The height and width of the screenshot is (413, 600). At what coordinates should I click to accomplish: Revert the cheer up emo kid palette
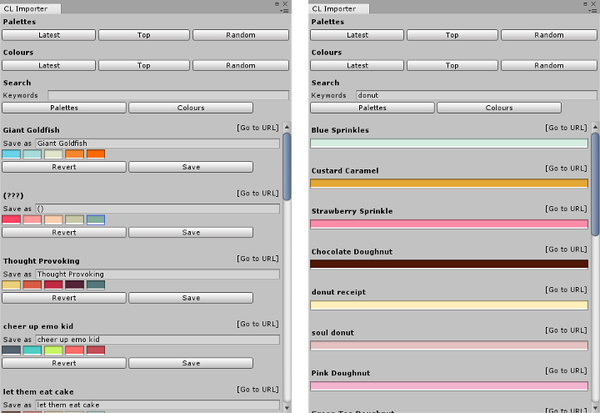(x=64, y=363)
